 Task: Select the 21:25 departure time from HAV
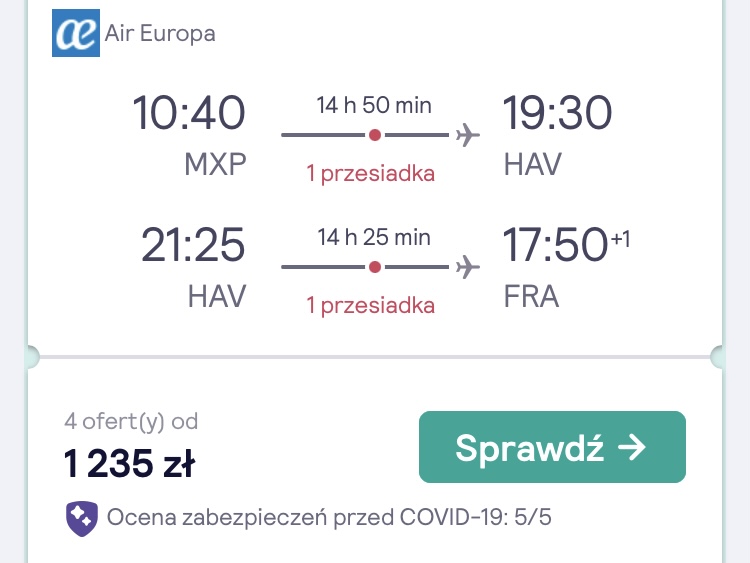click(x=193, y=245)
